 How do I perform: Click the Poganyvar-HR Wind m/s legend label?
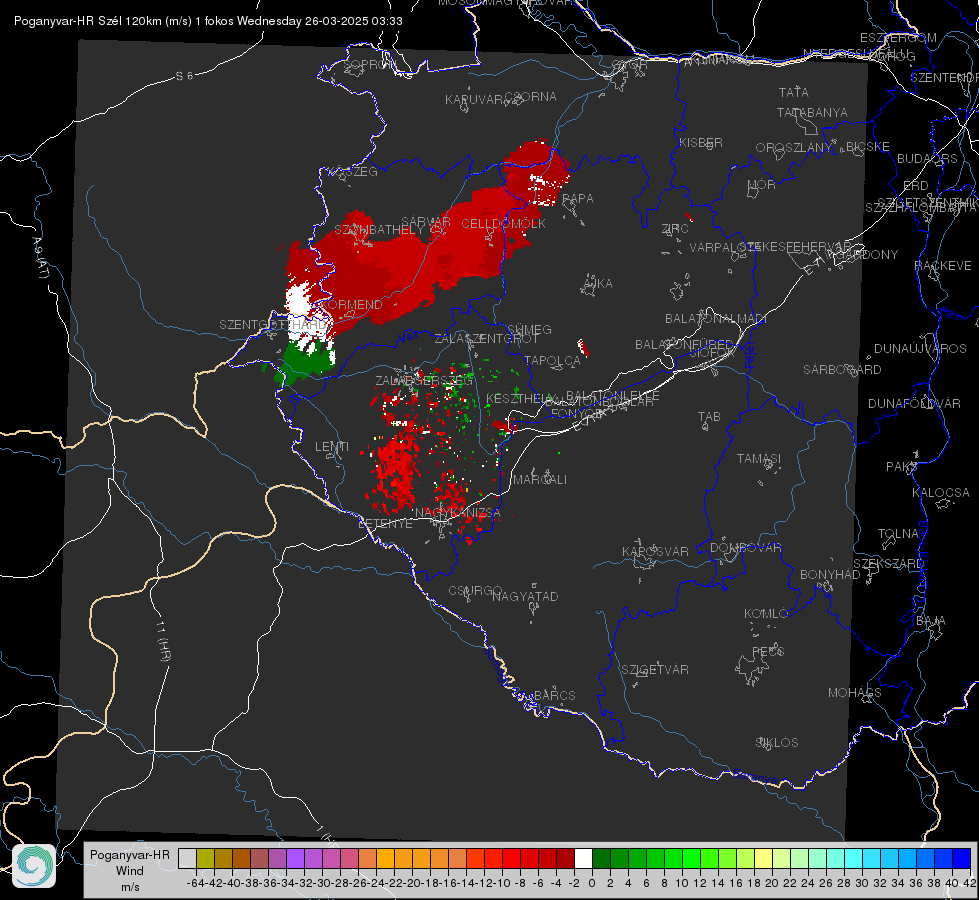click(130, 871)
